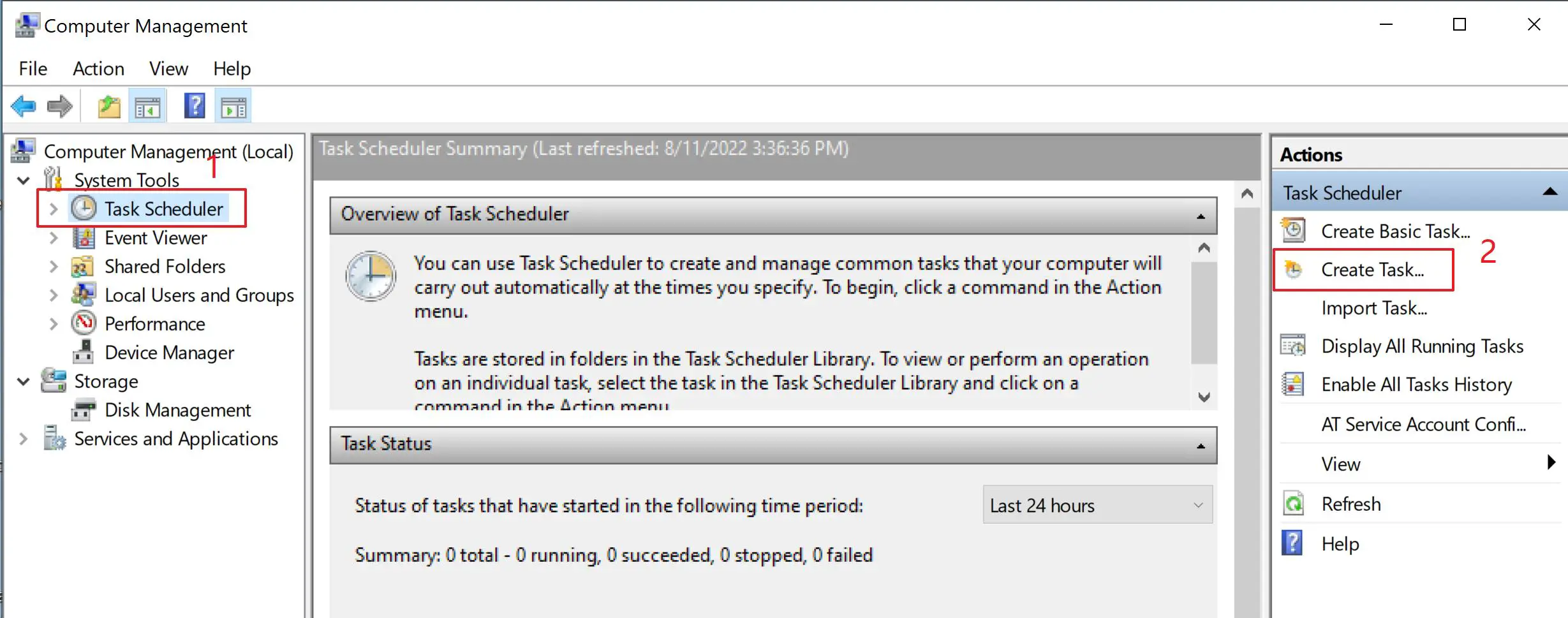Click the blue Help toolbar icon

[195, 107]
